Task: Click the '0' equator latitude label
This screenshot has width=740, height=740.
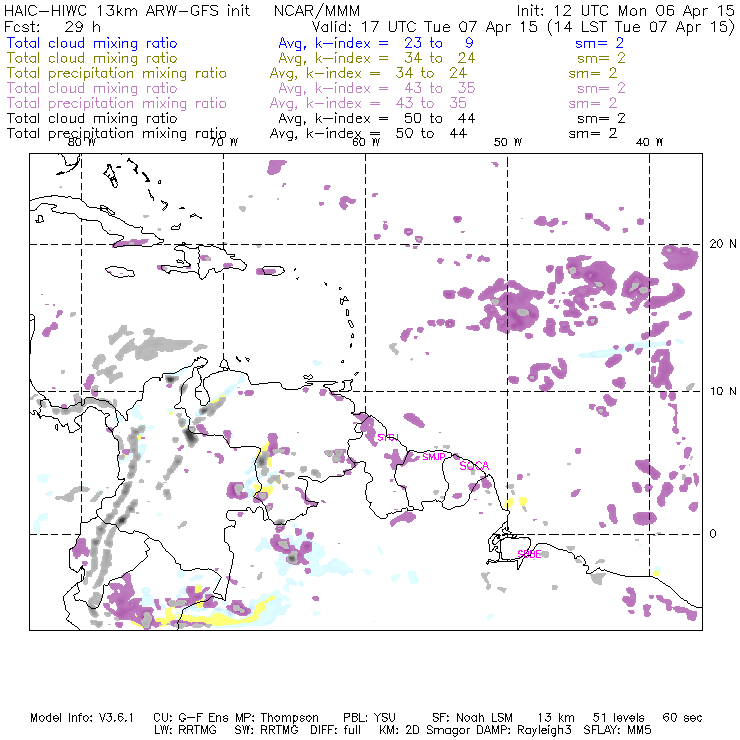Action: (713, 534)
